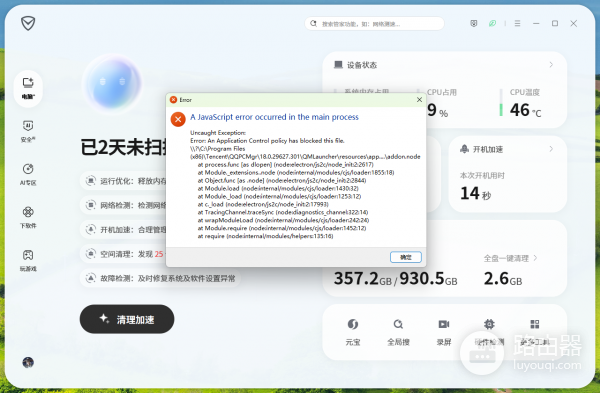This screenshot has width=600, height=393.
Task: Expand the 设备状态 card arrow
Action: click(x=551, y=65)
